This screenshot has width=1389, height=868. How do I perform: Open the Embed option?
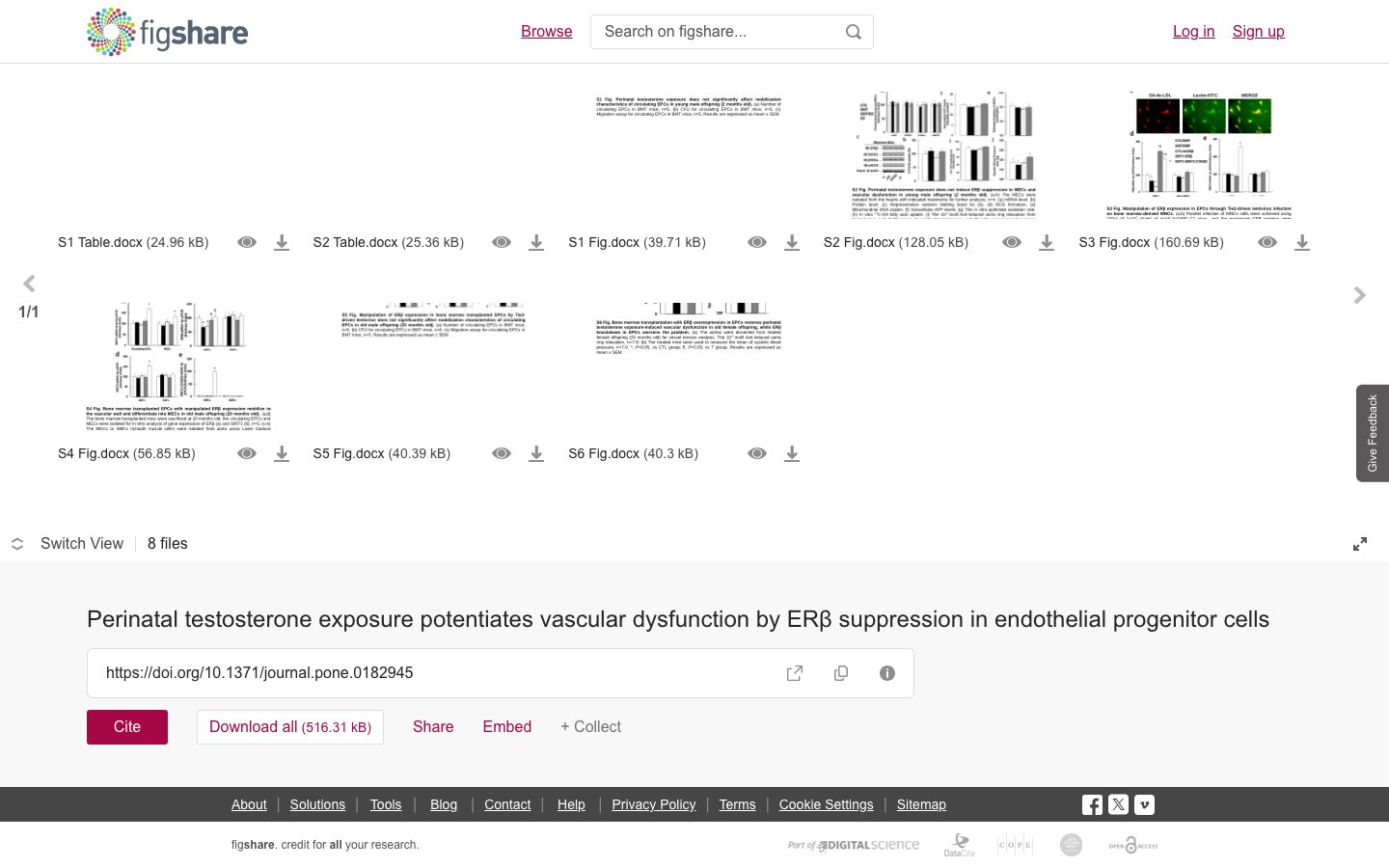coord(507,727)
